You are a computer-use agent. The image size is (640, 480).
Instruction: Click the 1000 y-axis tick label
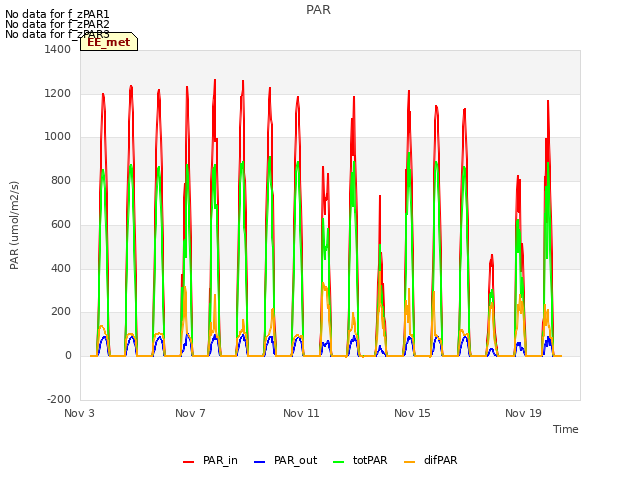point(58,137)
